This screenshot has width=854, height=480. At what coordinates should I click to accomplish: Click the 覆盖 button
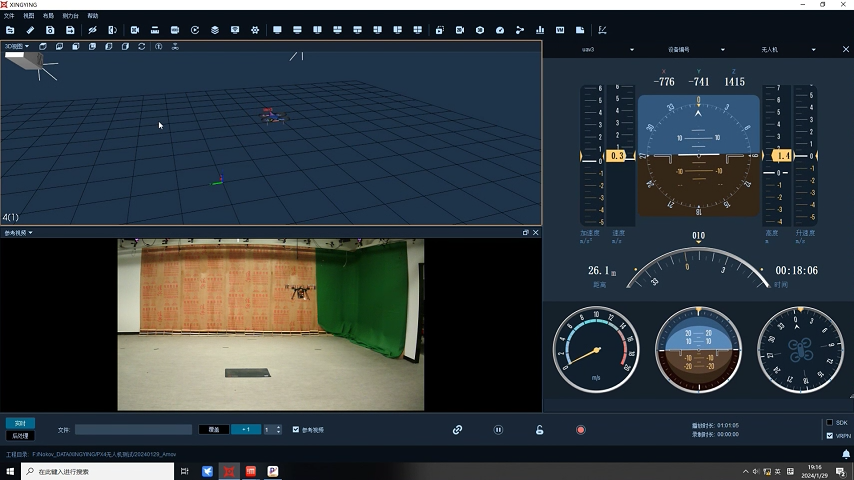point(214,430)
